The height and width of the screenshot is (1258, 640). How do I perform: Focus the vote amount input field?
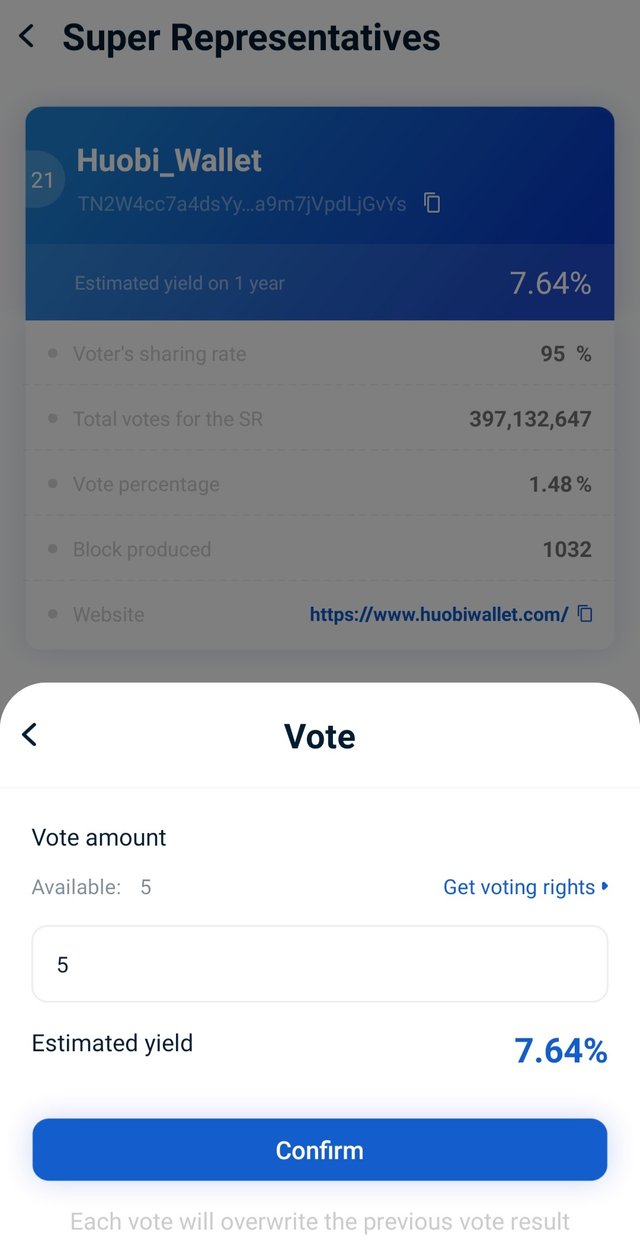[320, 964]
